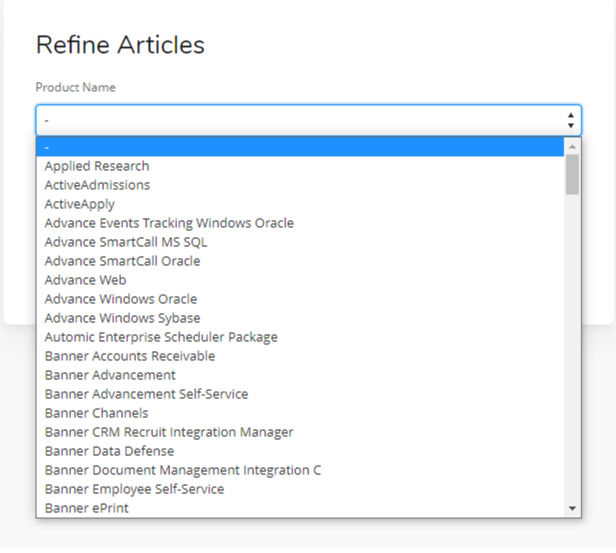
Task: Select Advance SmartCall Oracle option
Action: (x=300, y=261)
